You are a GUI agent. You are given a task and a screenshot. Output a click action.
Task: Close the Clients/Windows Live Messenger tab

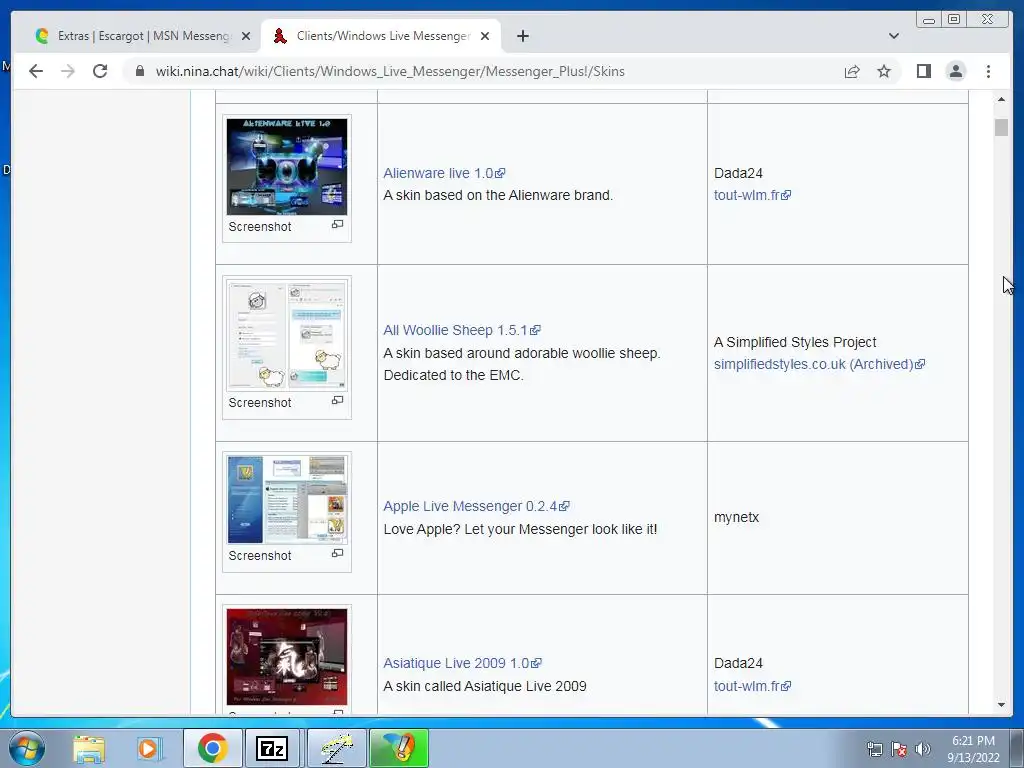coord(485,36)
